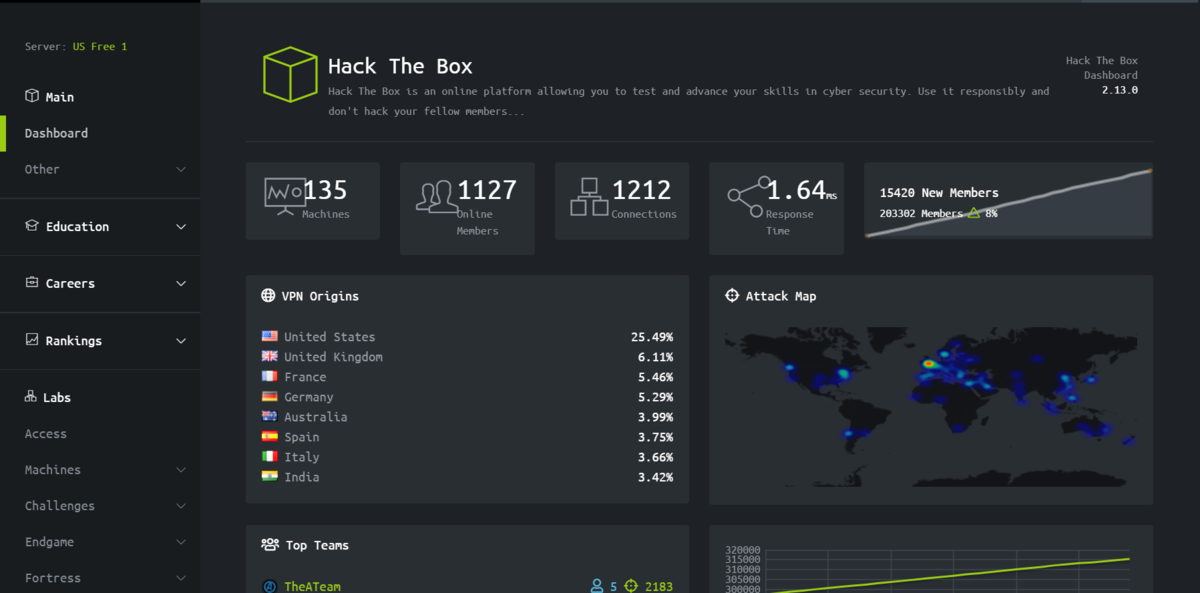The width and height of the screenshot is (1200, 593).
Task: Click the 135 Machines count
Action: (325, 190)
